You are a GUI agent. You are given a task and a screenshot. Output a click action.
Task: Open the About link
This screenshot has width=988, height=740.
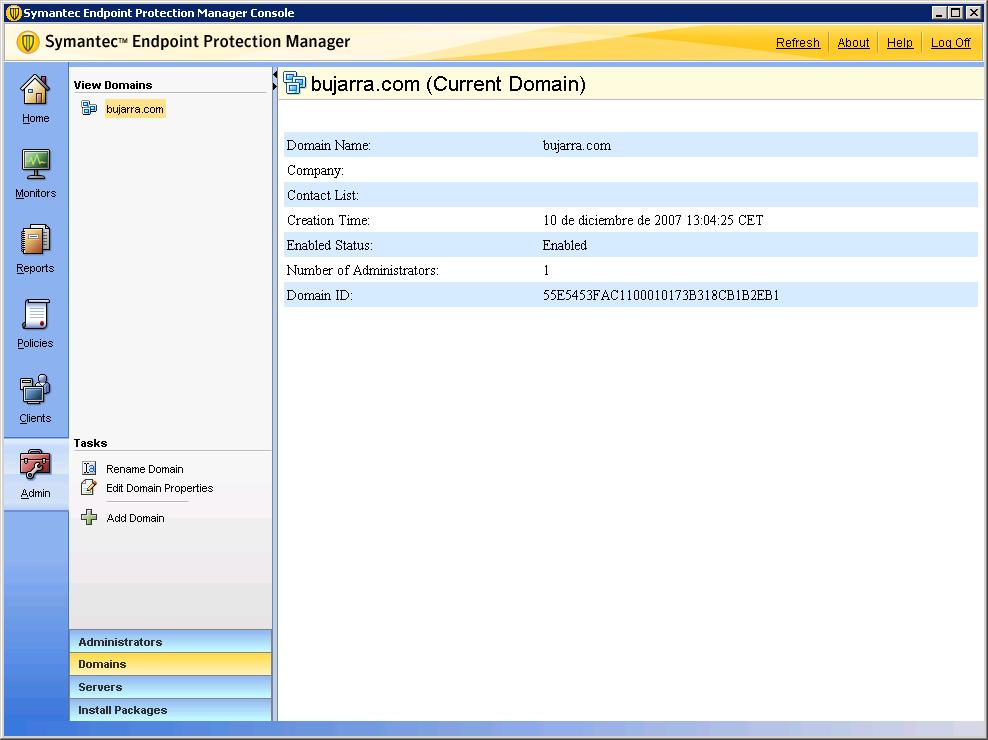853,43
